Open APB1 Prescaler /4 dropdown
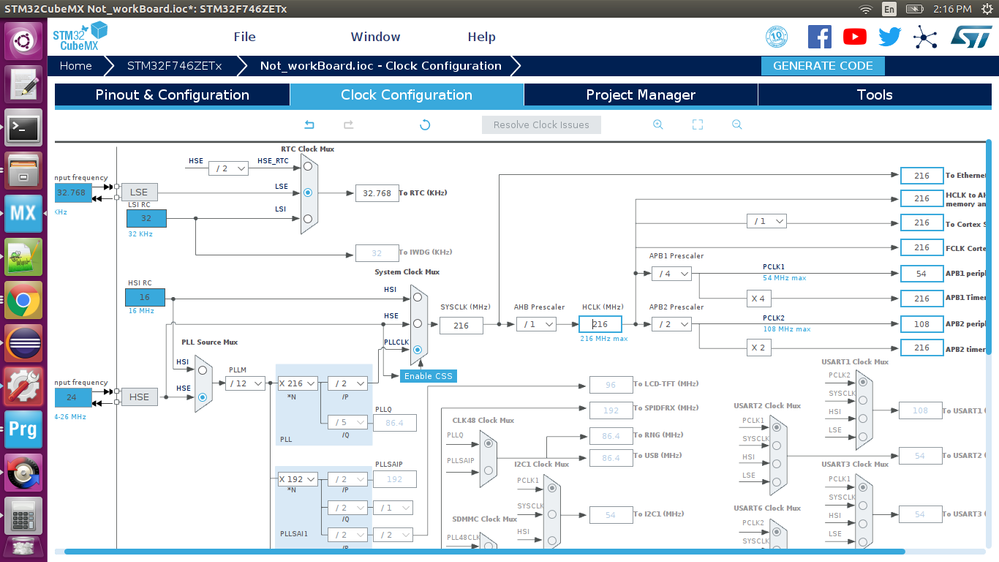Image resolution: width=999 pixels, height=562 pixels. pyautogui.click(x=672, y=273)
